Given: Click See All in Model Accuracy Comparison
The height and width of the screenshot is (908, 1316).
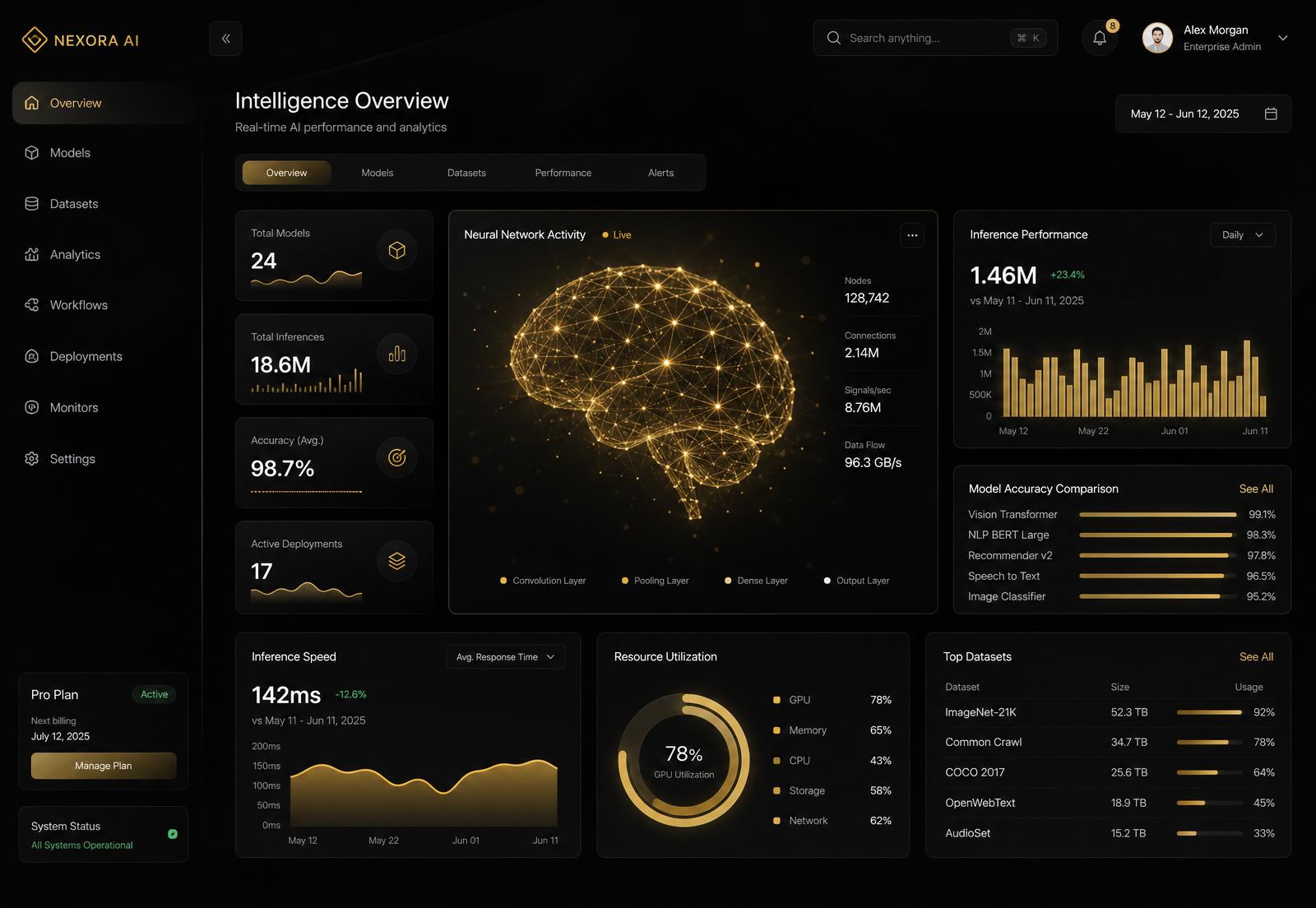Looking at the screenshot, I should [x=1256, y=489].
